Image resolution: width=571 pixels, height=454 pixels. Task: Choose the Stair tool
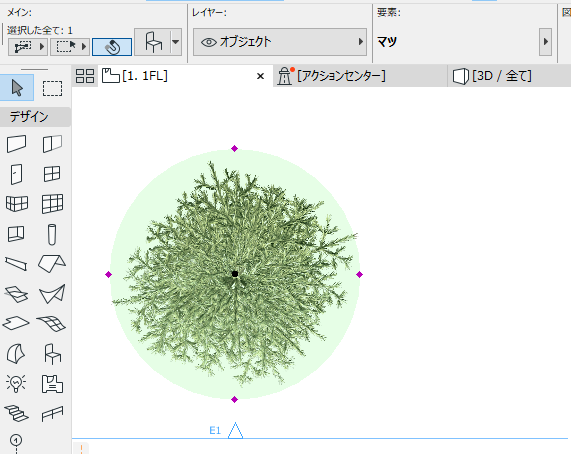tap(16, 414)
